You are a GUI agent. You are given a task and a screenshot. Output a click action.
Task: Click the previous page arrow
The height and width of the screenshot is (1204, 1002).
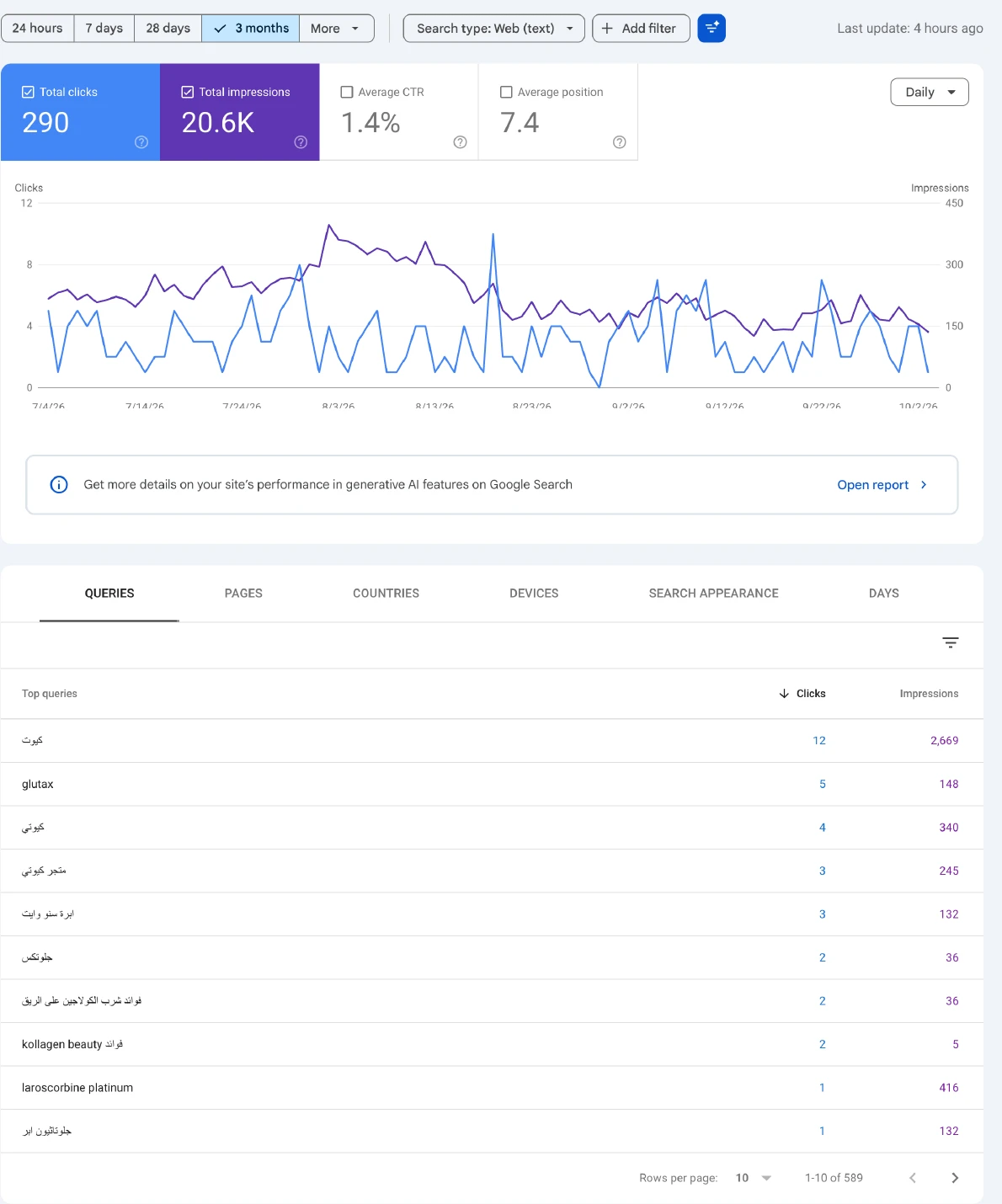pyautogui.click(x=913, y=1178)
